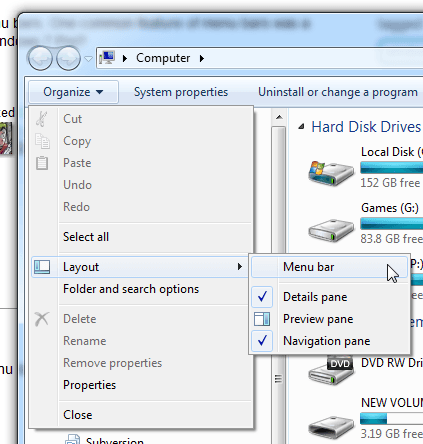Enable the Preview pane option
The image size is (423, 444).
coord(318,319)
